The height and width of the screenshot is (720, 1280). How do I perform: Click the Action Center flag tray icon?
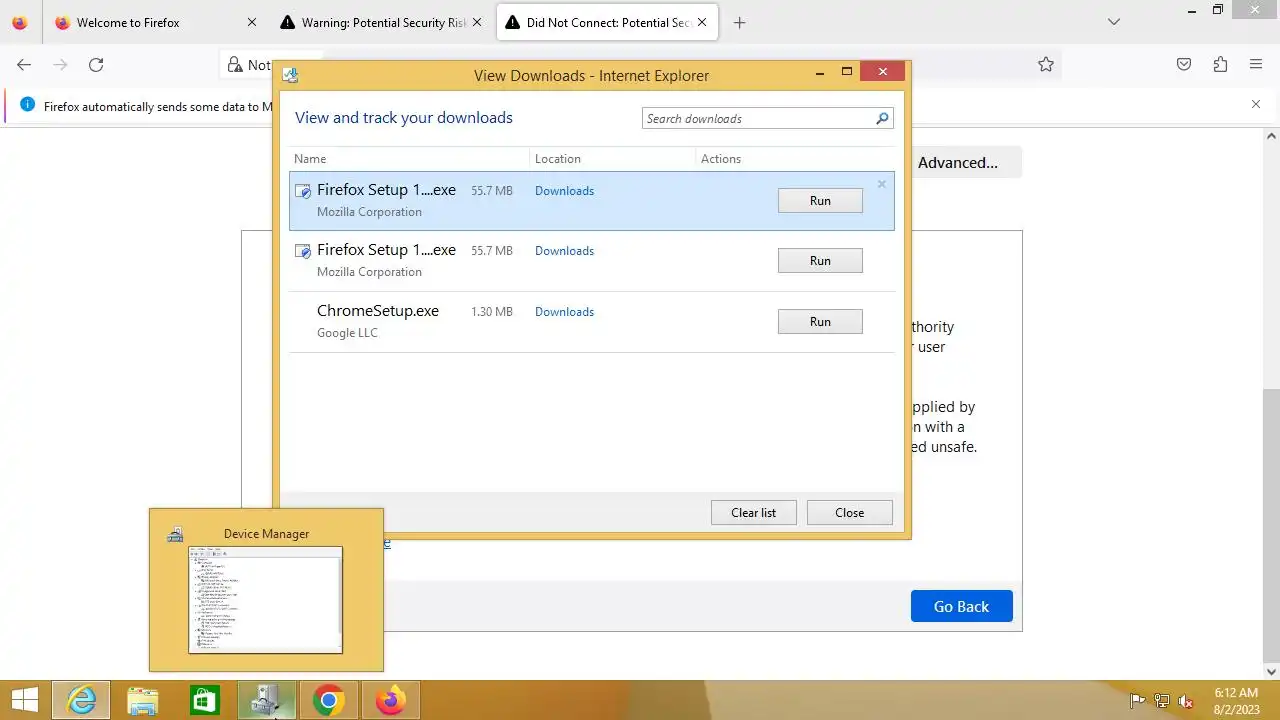[1137, 701]
